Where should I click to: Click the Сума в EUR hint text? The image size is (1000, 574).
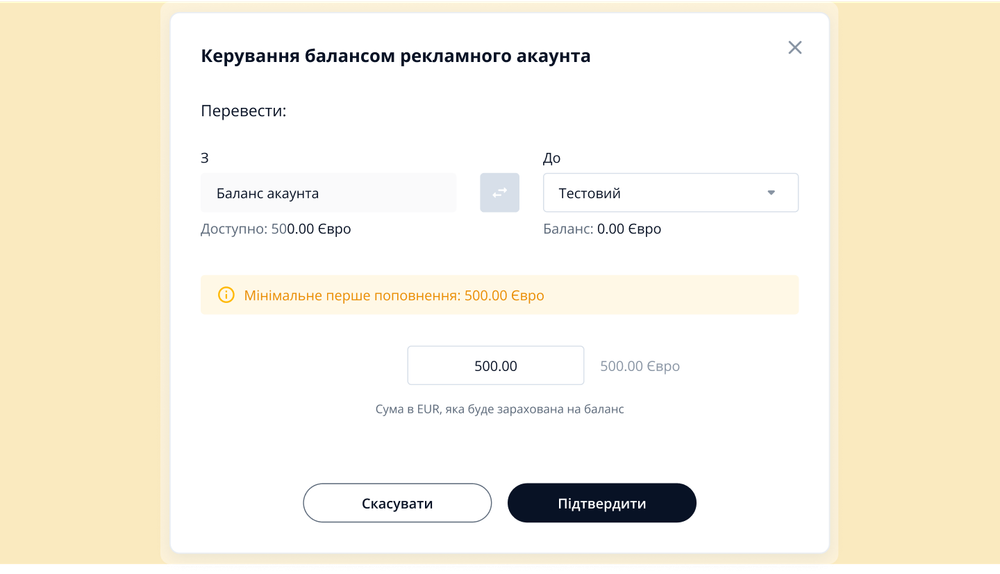pyautogui.click(x=499, y=409)
